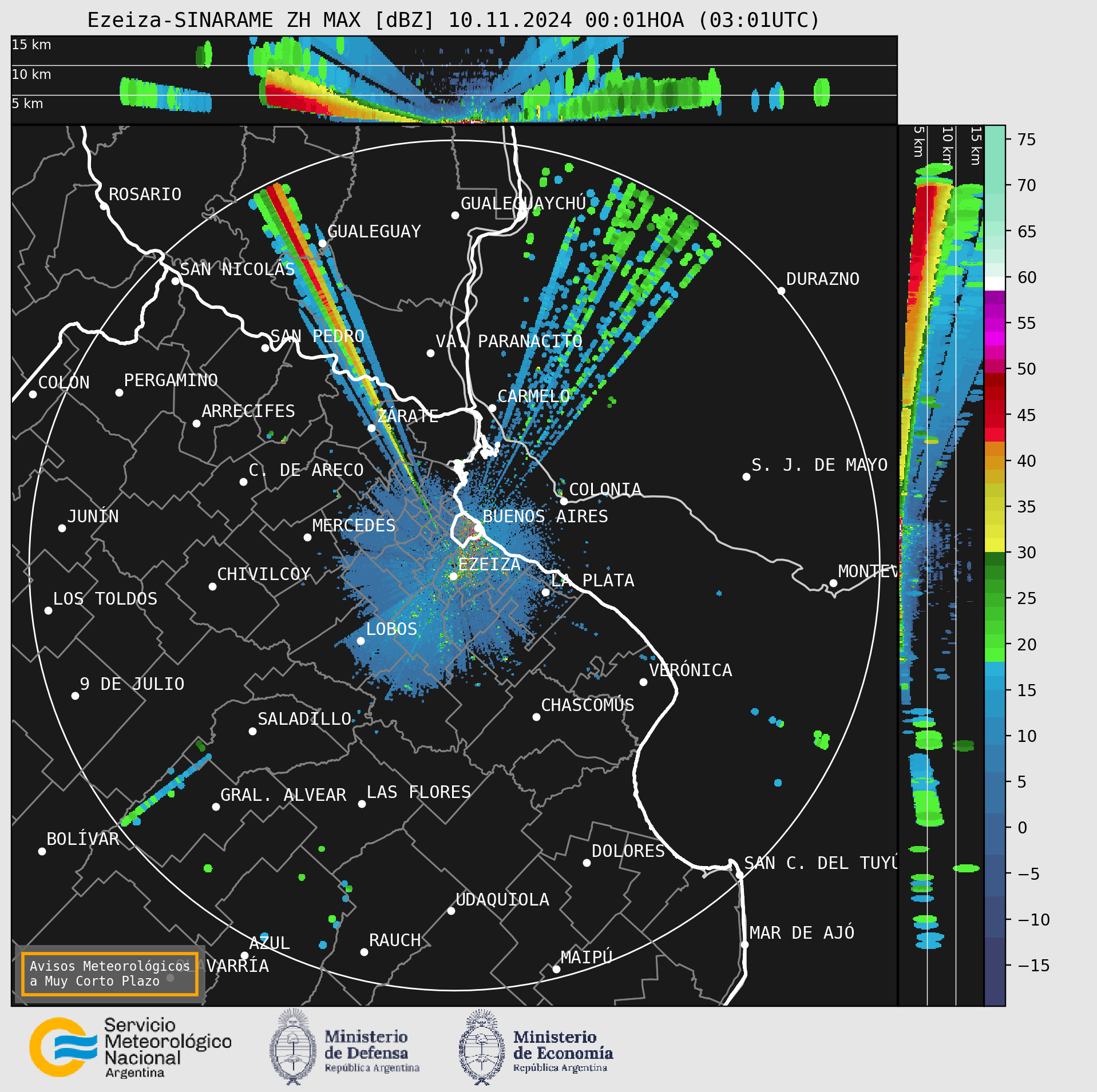Image resolution: width=1097 pixels, height=1092 pixels.
Task: Click the MERCEDES city label
Action: coord(354,526)
